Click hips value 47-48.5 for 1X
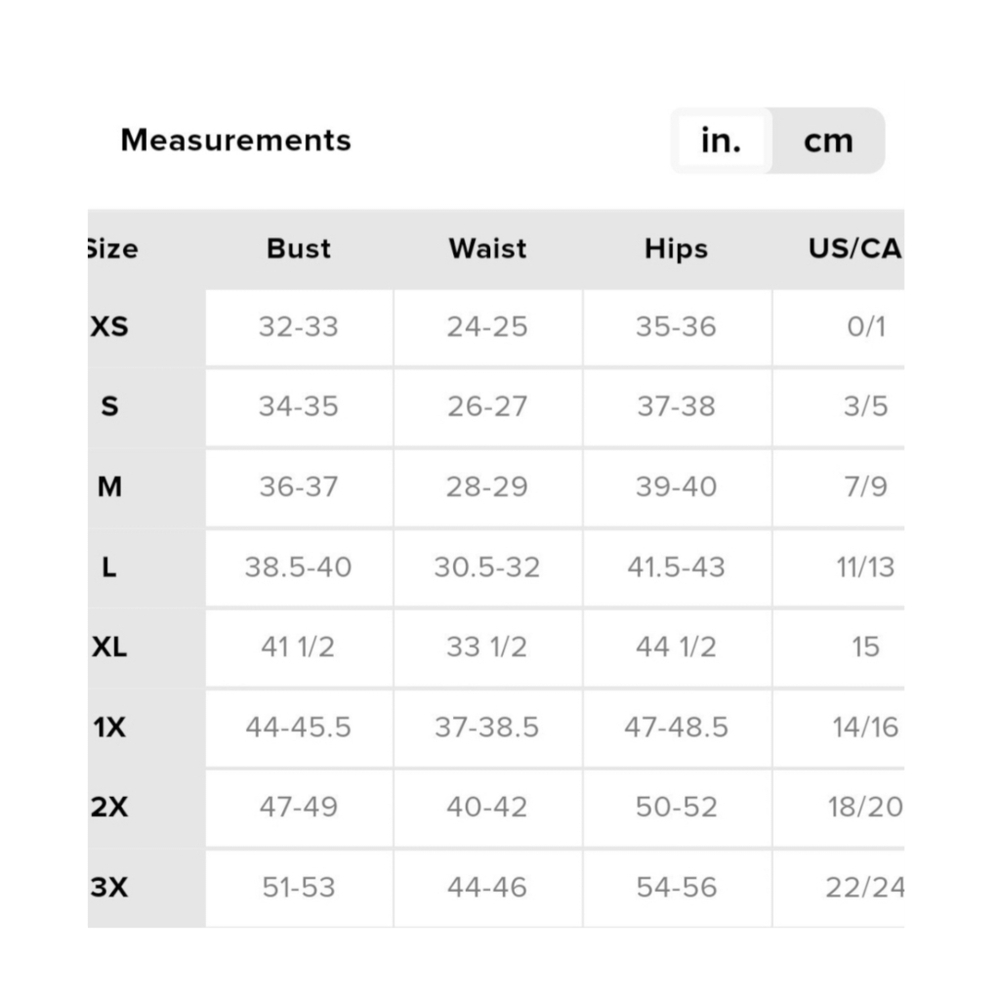This screenshot has width=1000, height=1000. click(x=676, y=727)
